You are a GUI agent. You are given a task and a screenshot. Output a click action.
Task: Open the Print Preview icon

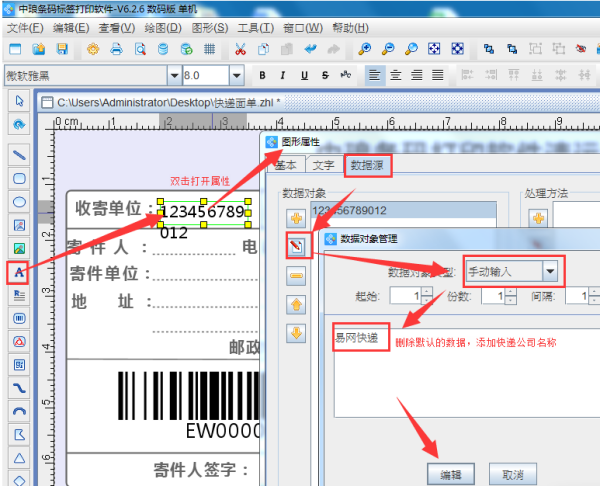coord(140,49)
